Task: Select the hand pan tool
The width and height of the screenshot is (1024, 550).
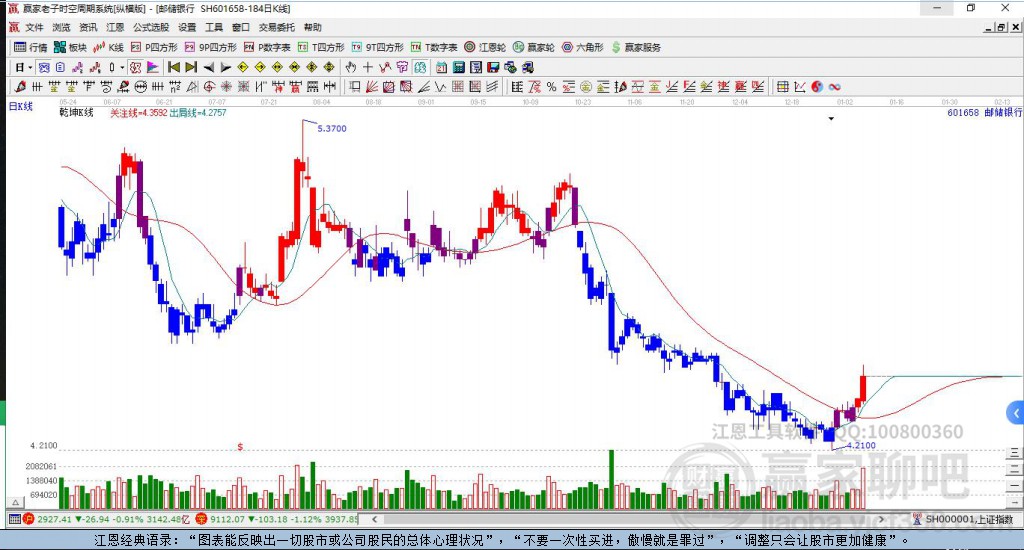Action: [351, 67]
